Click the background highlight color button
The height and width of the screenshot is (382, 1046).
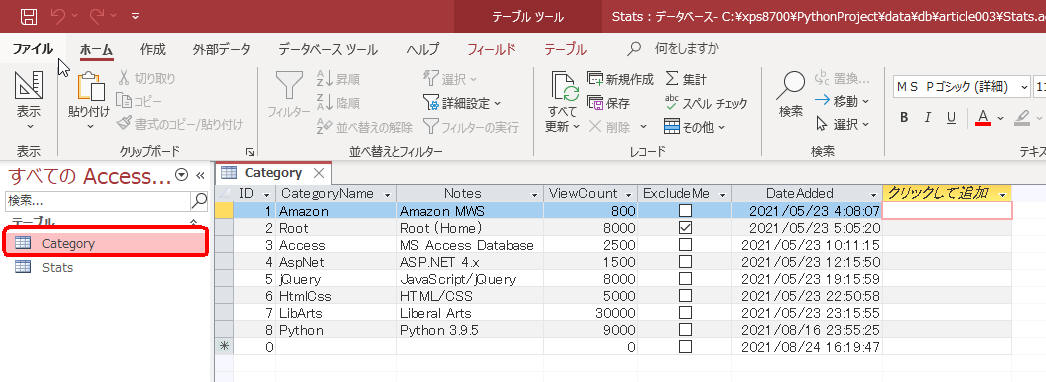tap(1022, 117)
